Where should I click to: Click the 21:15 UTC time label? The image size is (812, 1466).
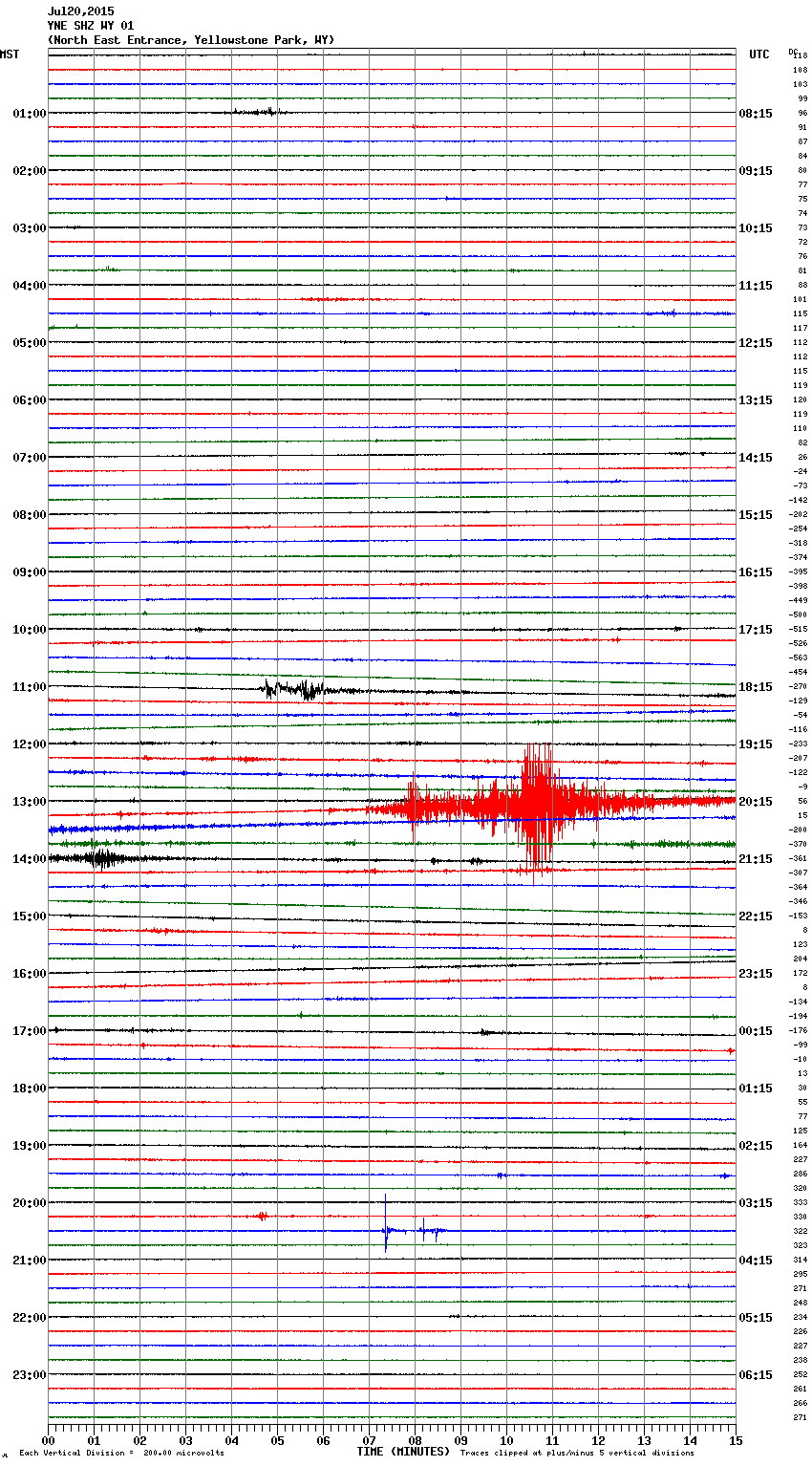(x=756, y=859)
